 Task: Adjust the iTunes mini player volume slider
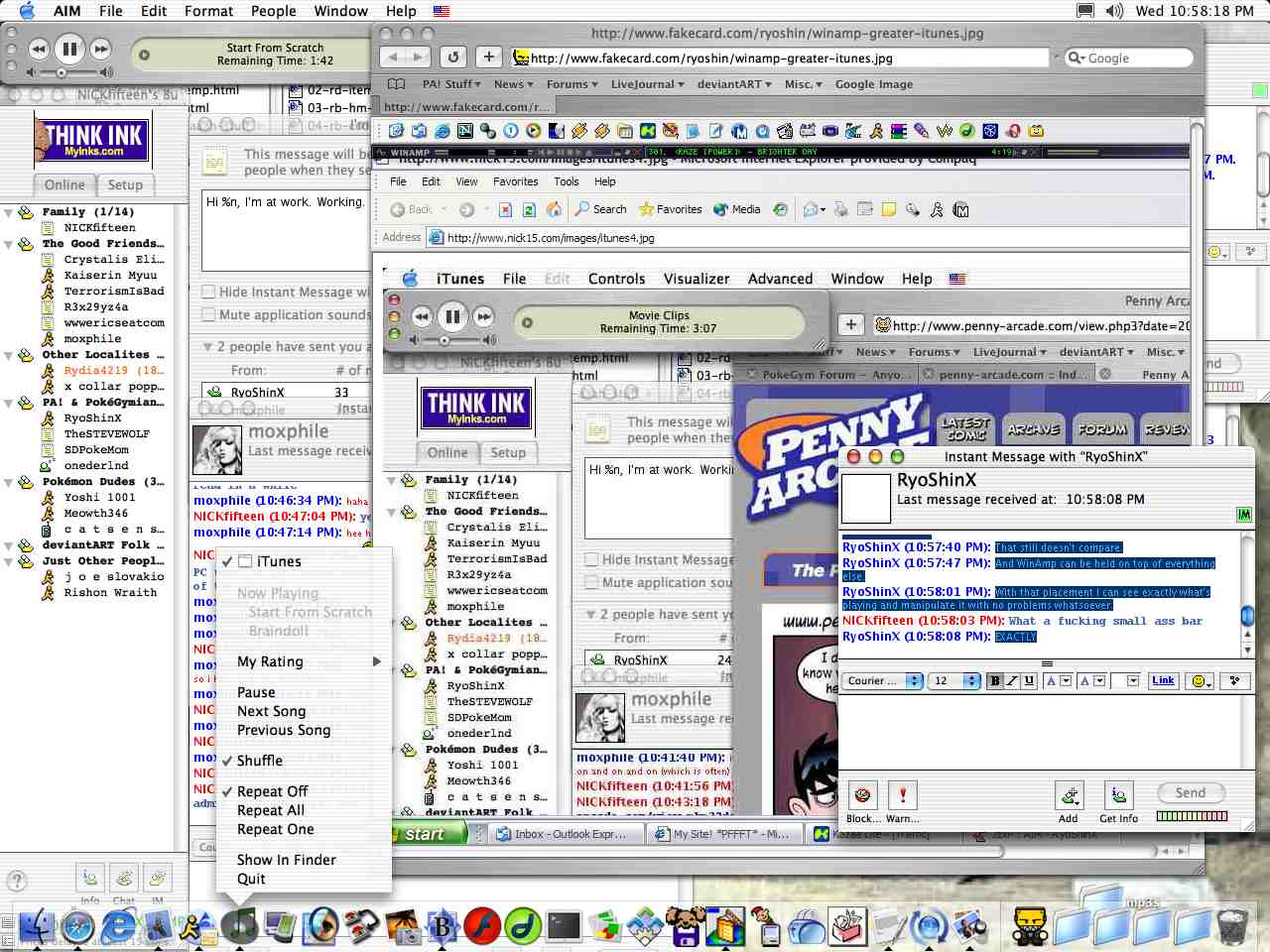[62, 72]
